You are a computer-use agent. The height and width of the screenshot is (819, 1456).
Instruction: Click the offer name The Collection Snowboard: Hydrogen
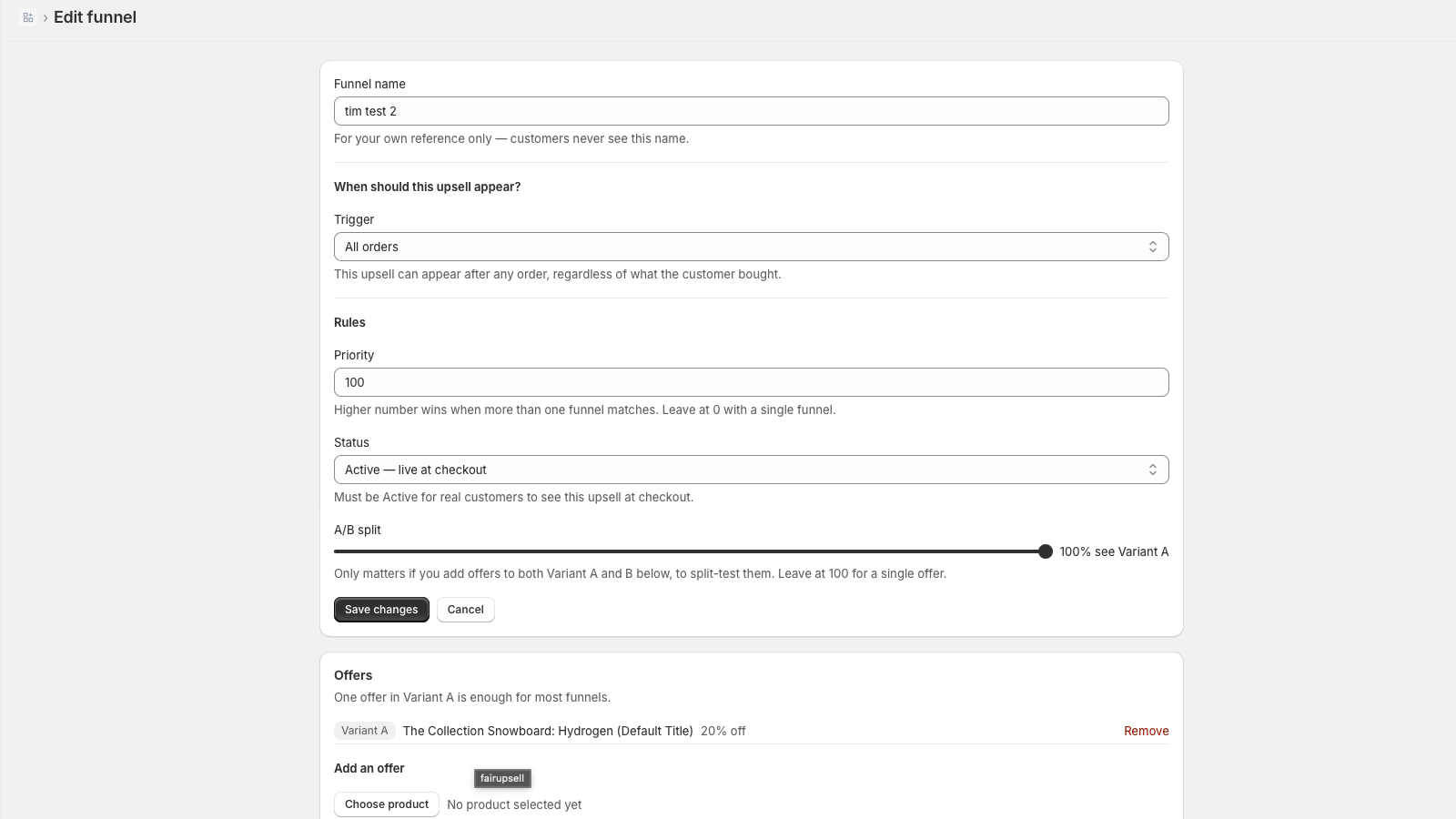548,731
